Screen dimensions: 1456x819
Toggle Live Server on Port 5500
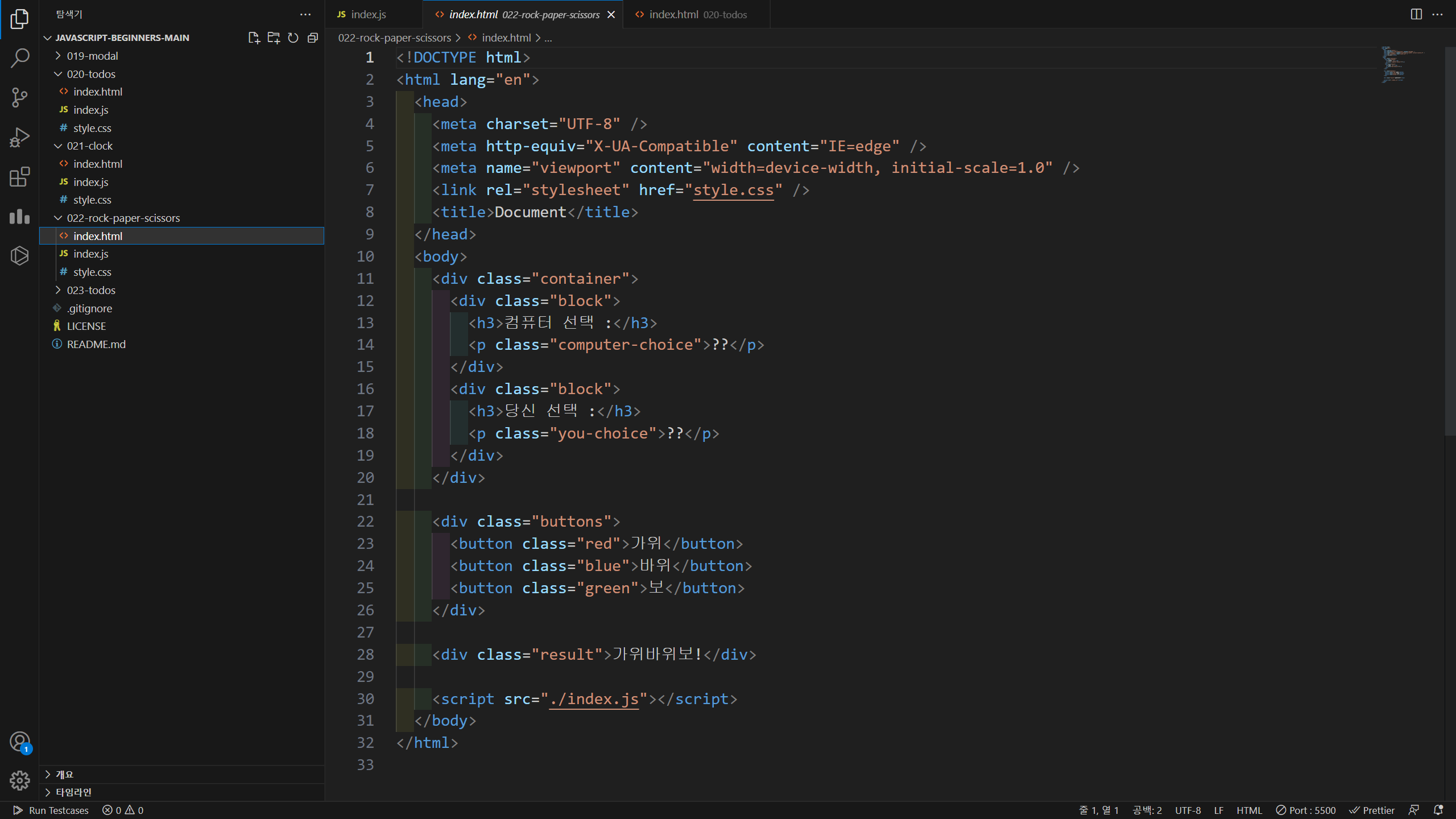click(1306, 810)
